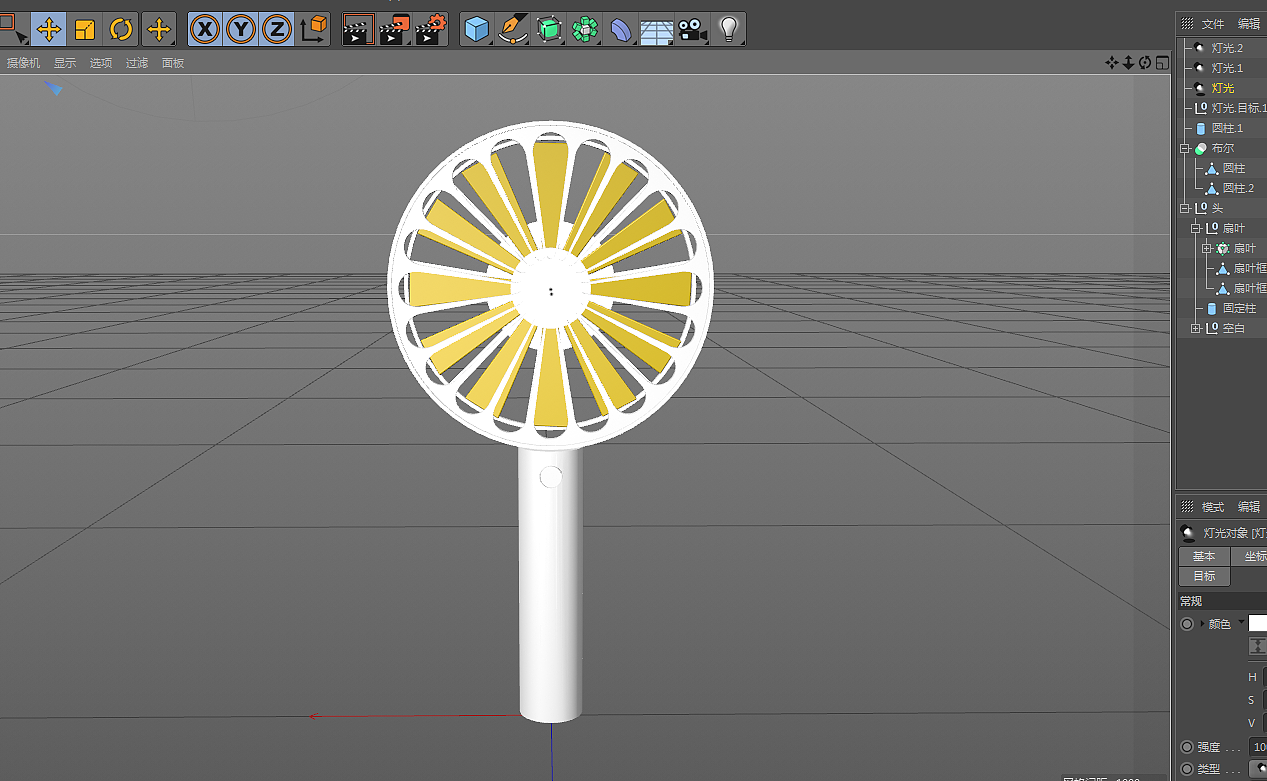Click the live selection tool icon
The height and width of the screenshot is (781, 1267).
13,29
